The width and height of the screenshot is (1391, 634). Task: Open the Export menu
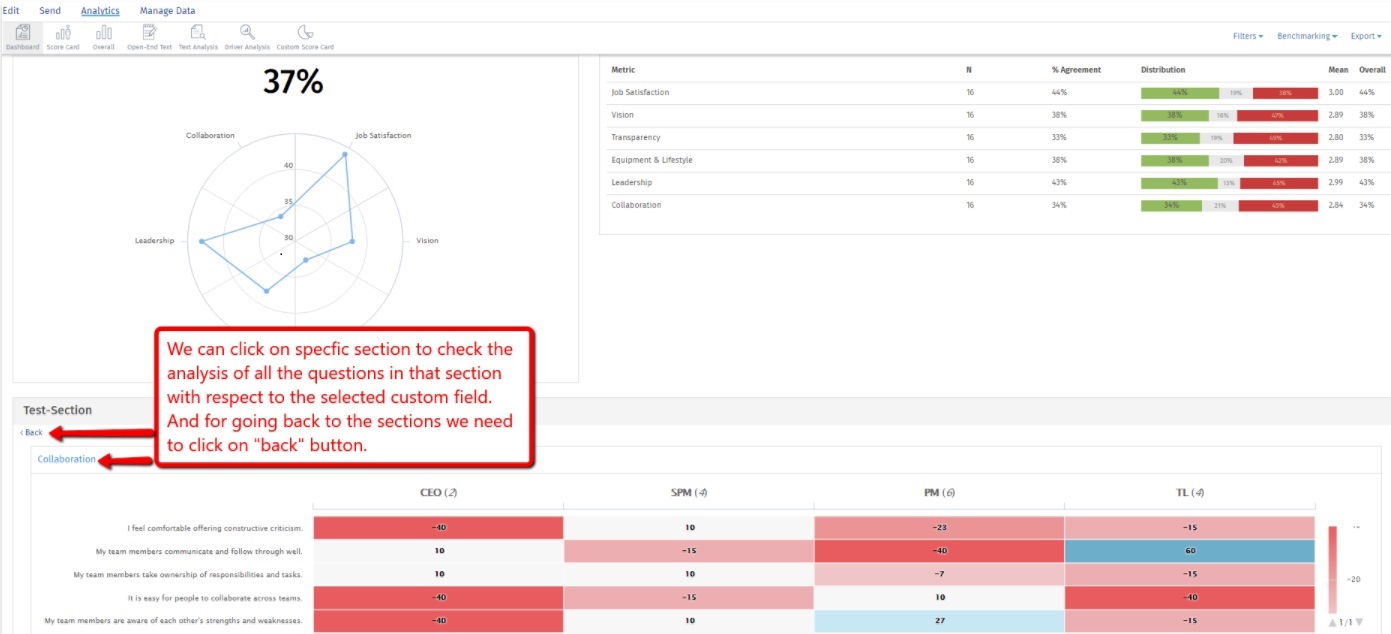click(1365, 35)
